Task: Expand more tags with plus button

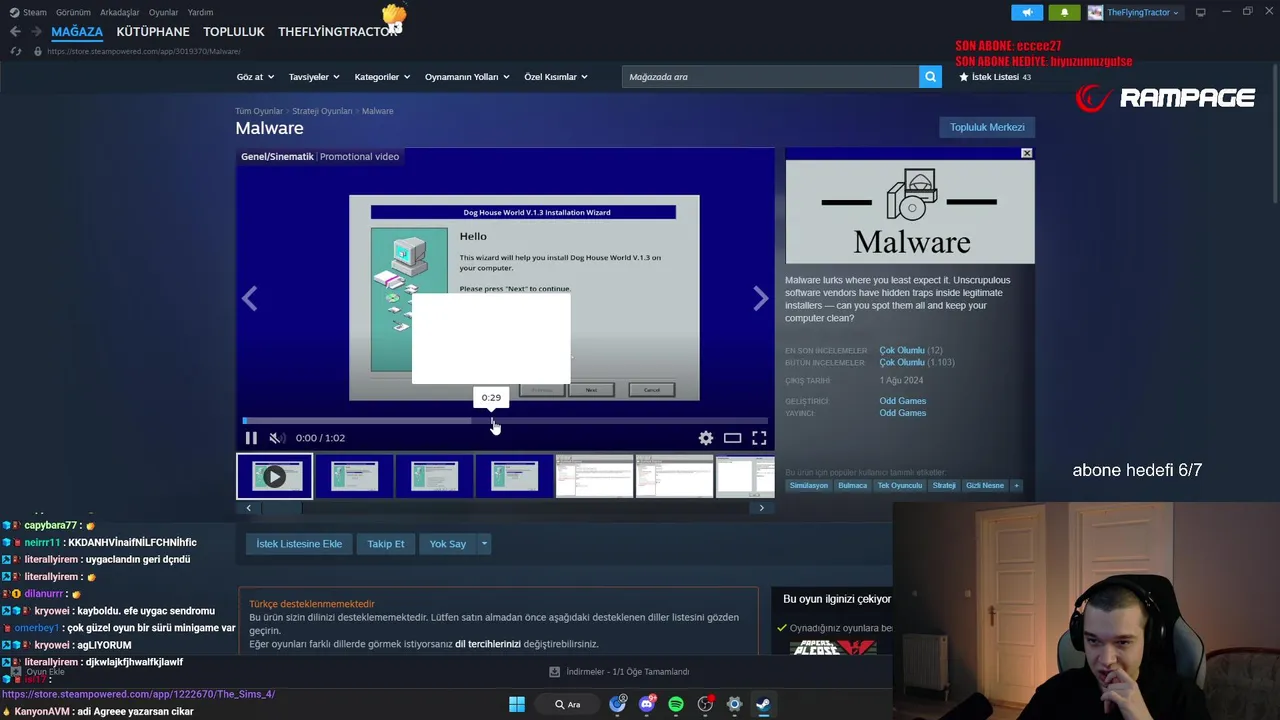Action: [x=1016, y=485]
